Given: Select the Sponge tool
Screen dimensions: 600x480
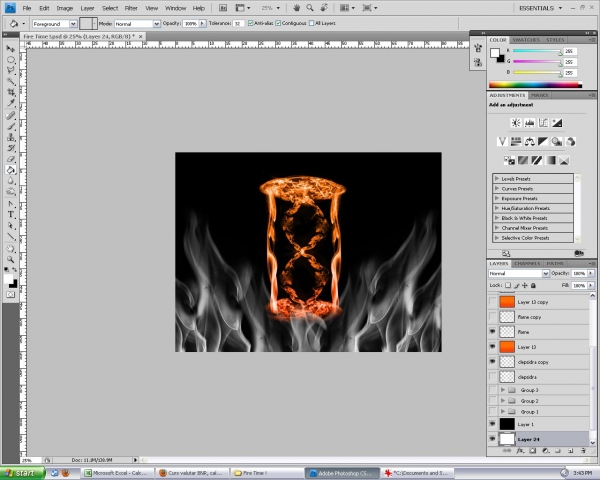Looking at the screenshot, I should pyautogui.click(x=10, y=191).
